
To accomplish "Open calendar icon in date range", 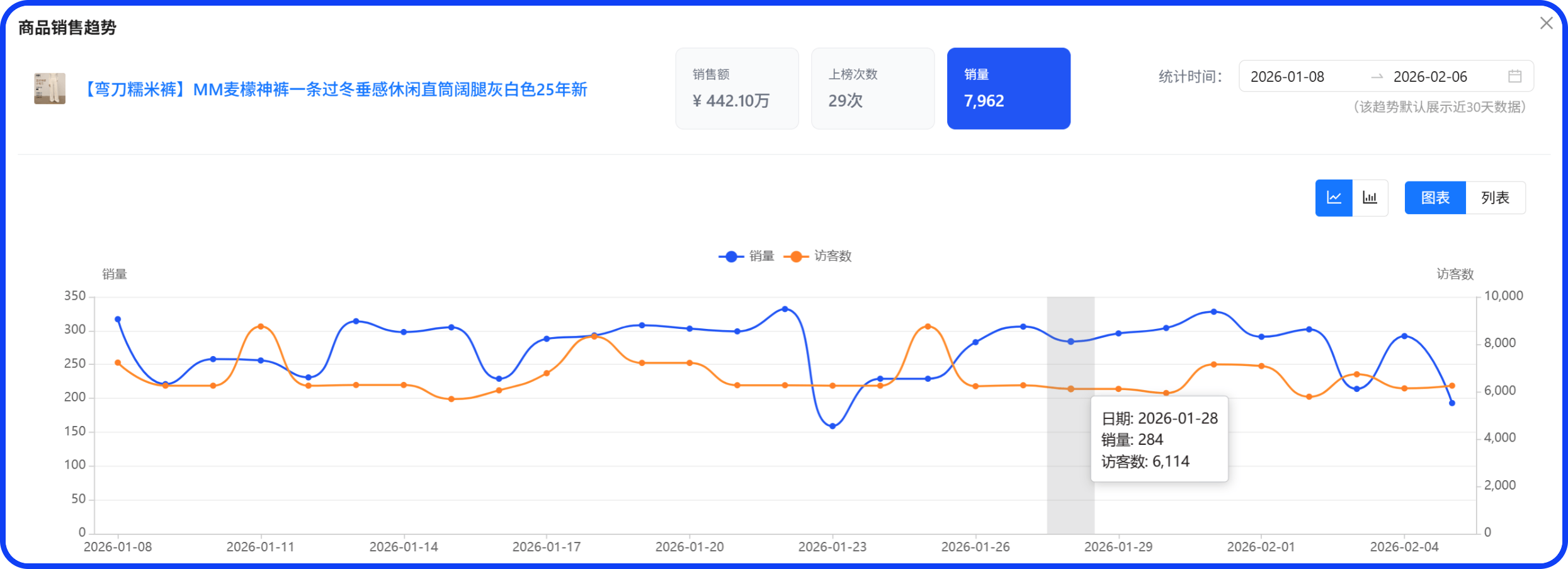I will [x=1514, y=76].
